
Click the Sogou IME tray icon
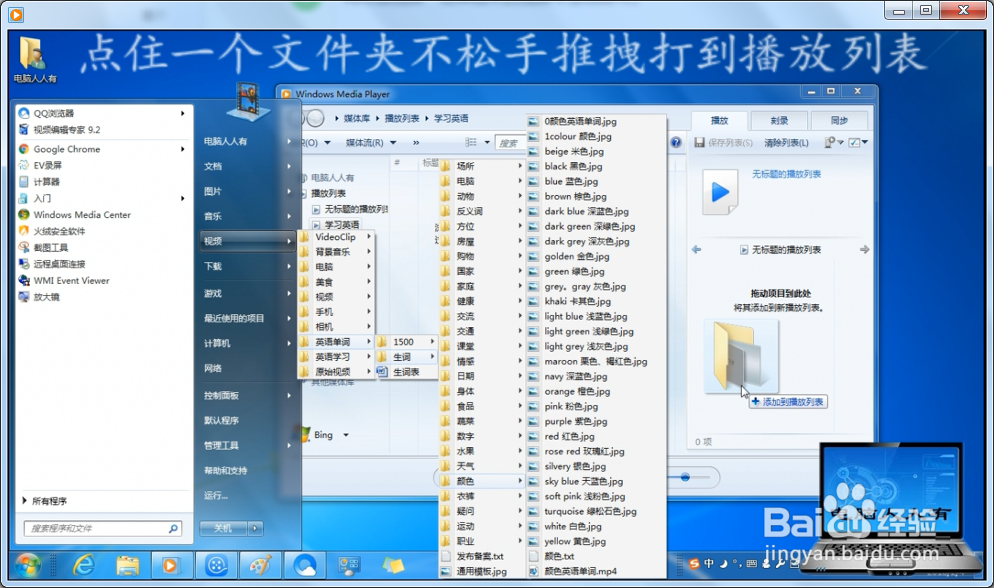coord(694,563)
